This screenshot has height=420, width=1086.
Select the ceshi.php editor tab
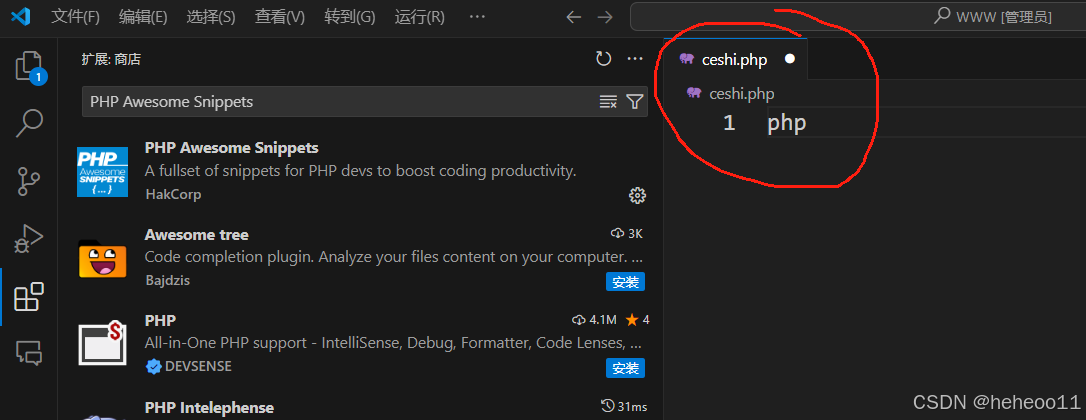coord(736,59)
